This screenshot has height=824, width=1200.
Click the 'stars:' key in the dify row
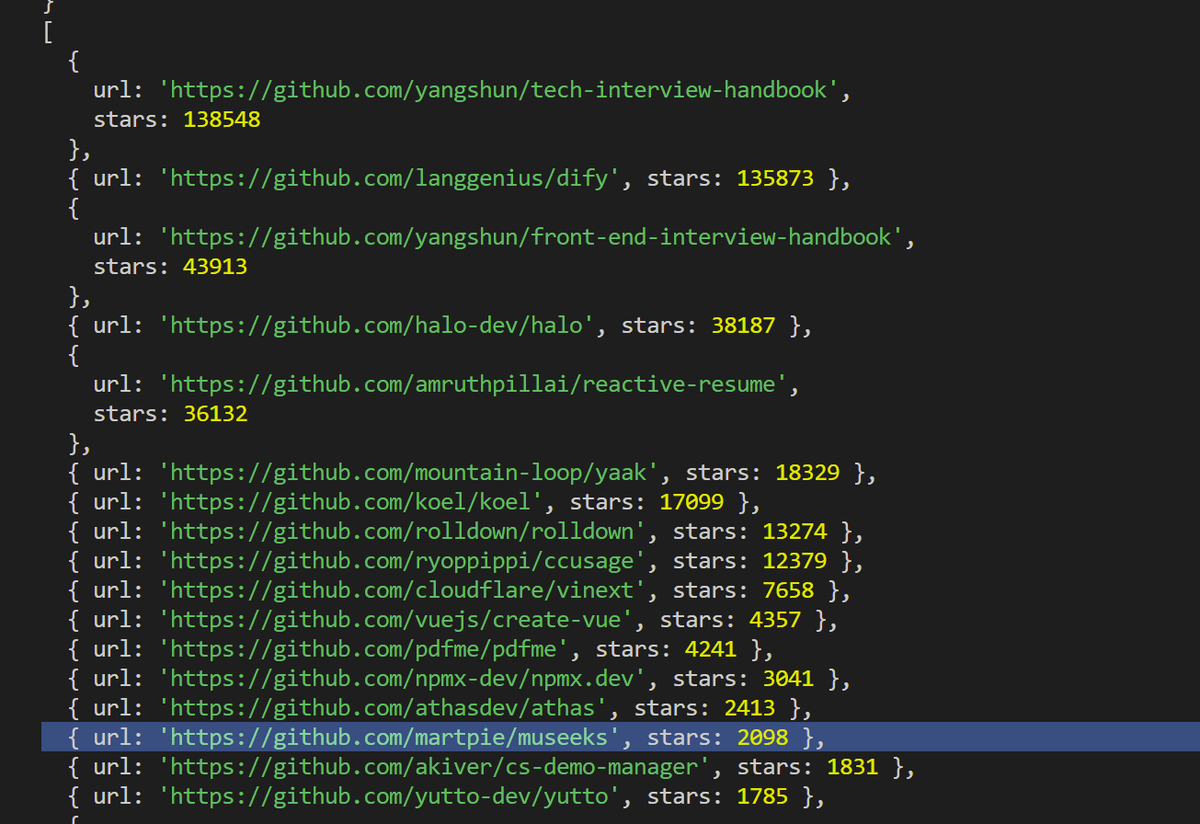pyautogui.click(x=686, y=179)
